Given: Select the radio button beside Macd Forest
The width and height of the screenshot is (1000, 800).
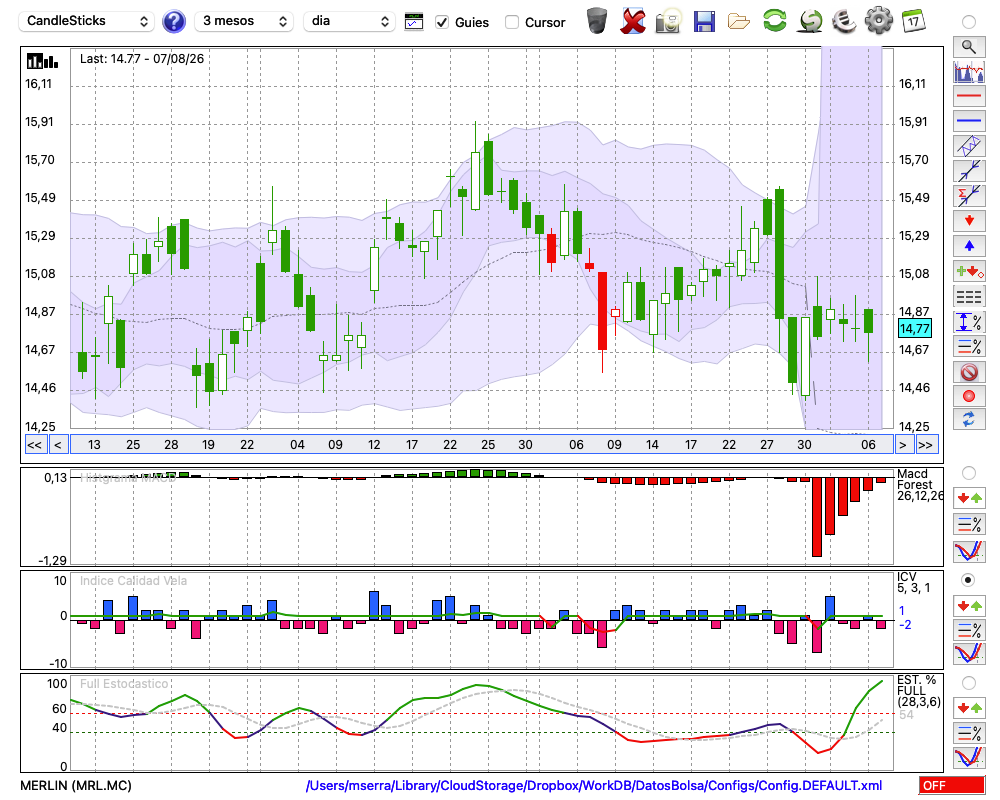Looking at the screenshot, I should click(x=969, y=473).
